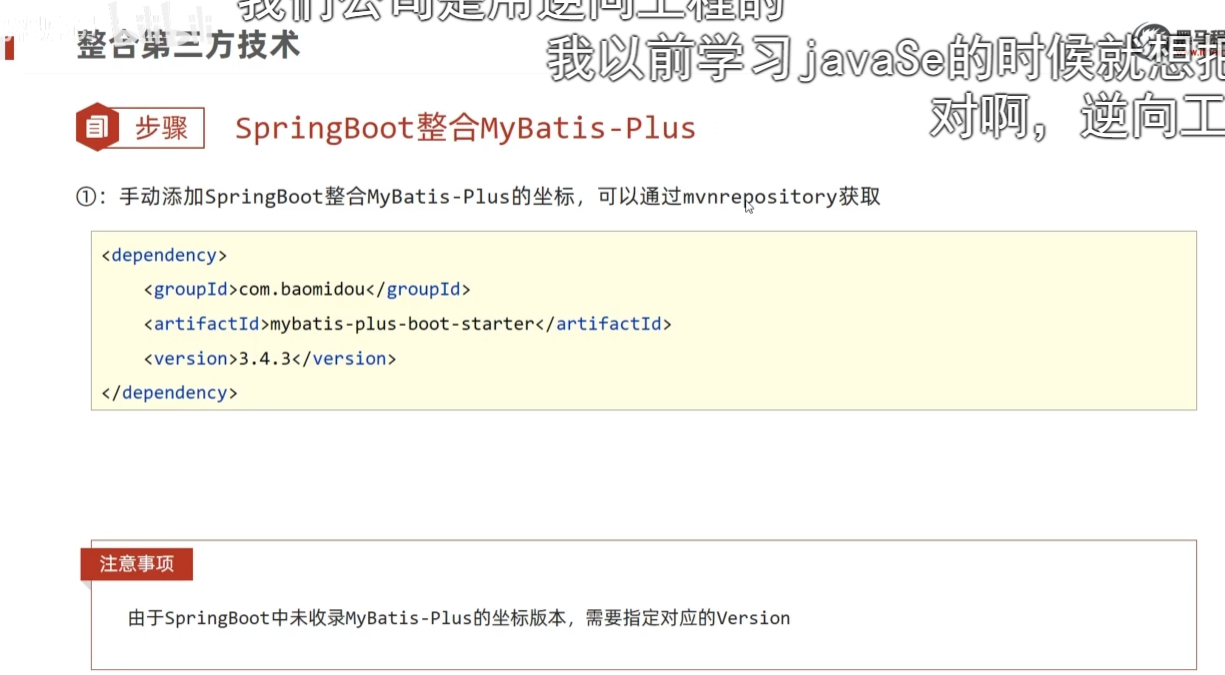Click the closing </dependency> tag line

tap(169, 392)
